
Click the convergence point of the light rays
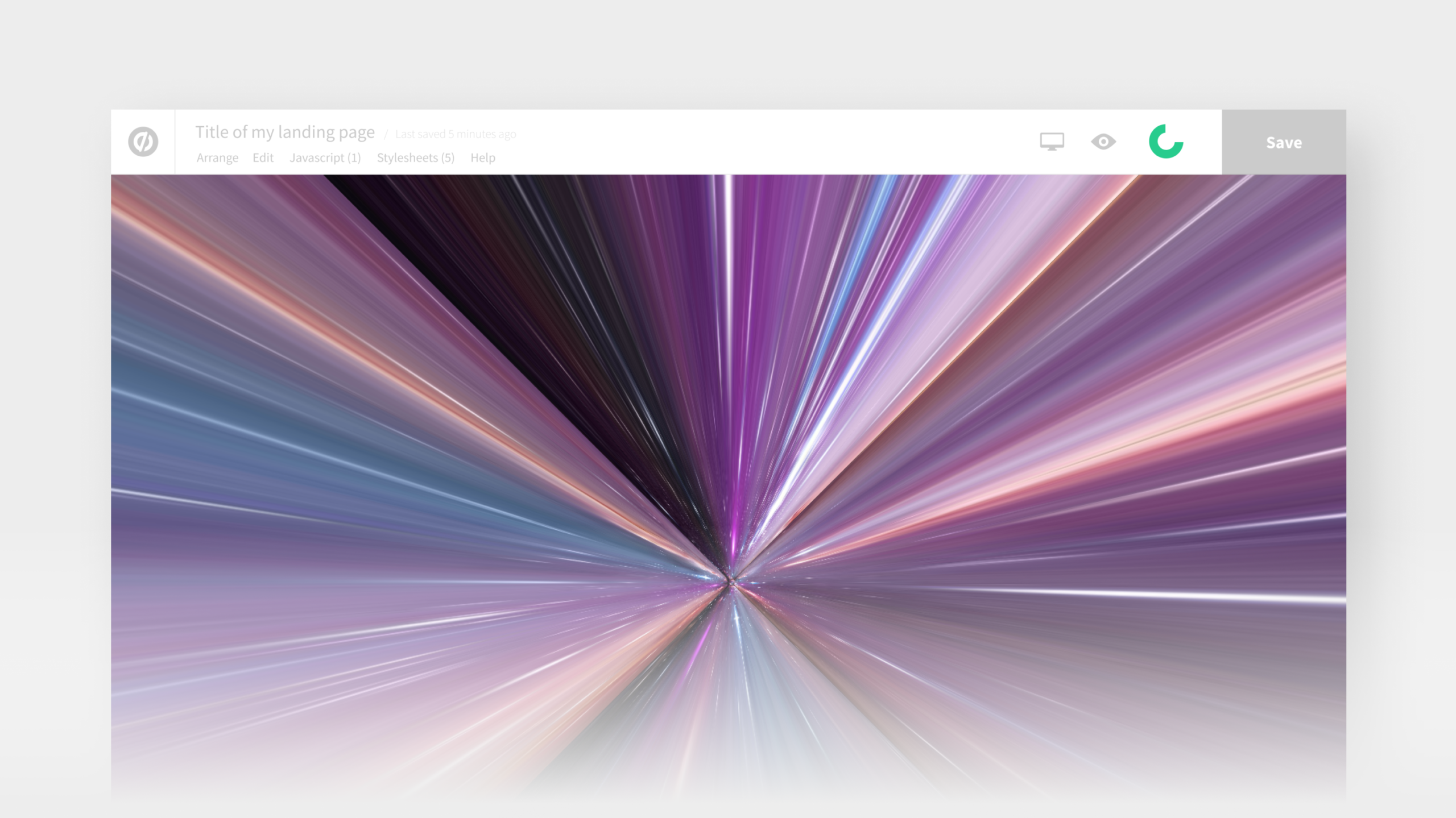click(x=730, y=581)
